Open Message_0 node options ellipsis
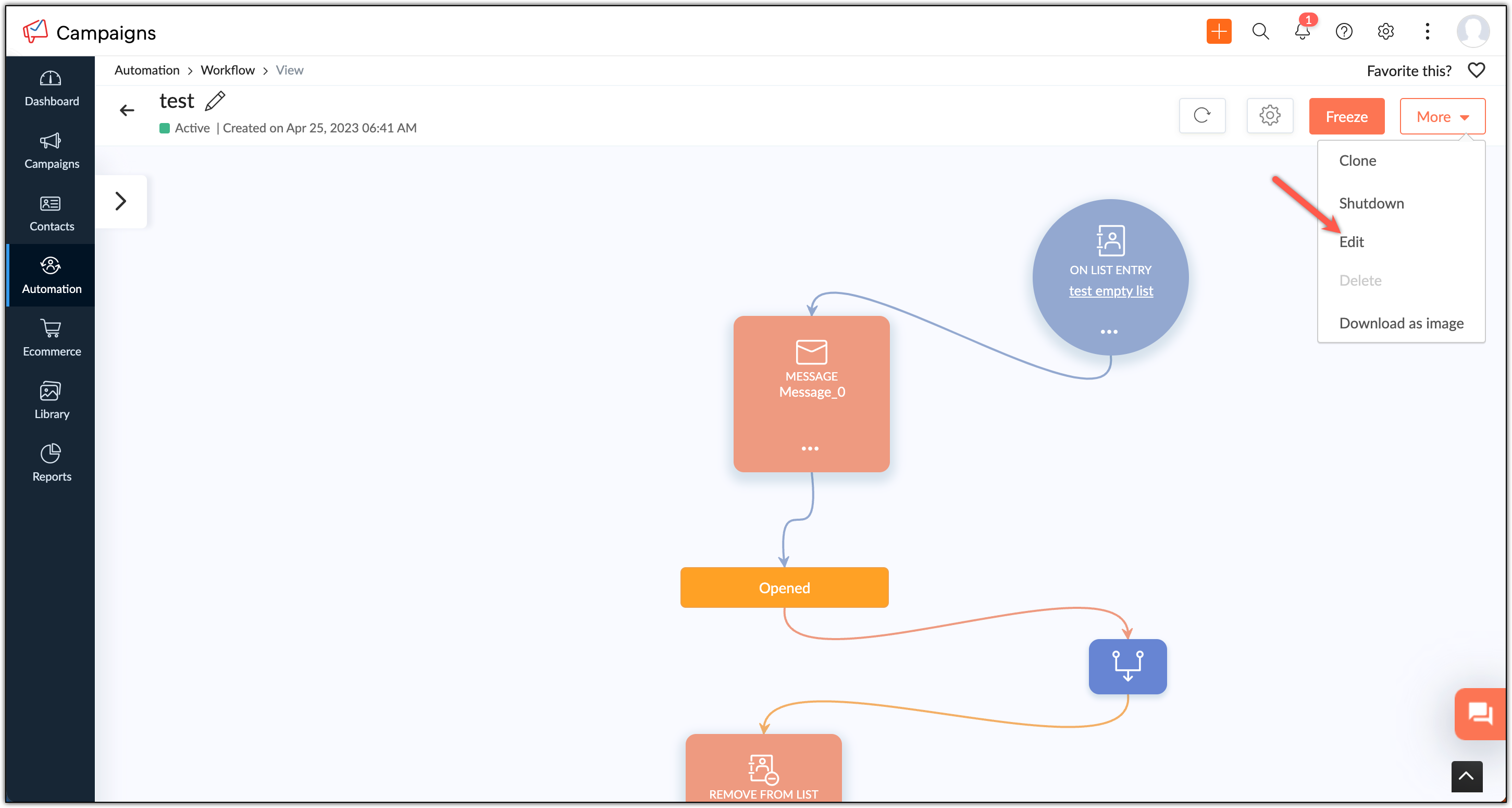Screen dimensions: 1512x808 coord(811,448)
